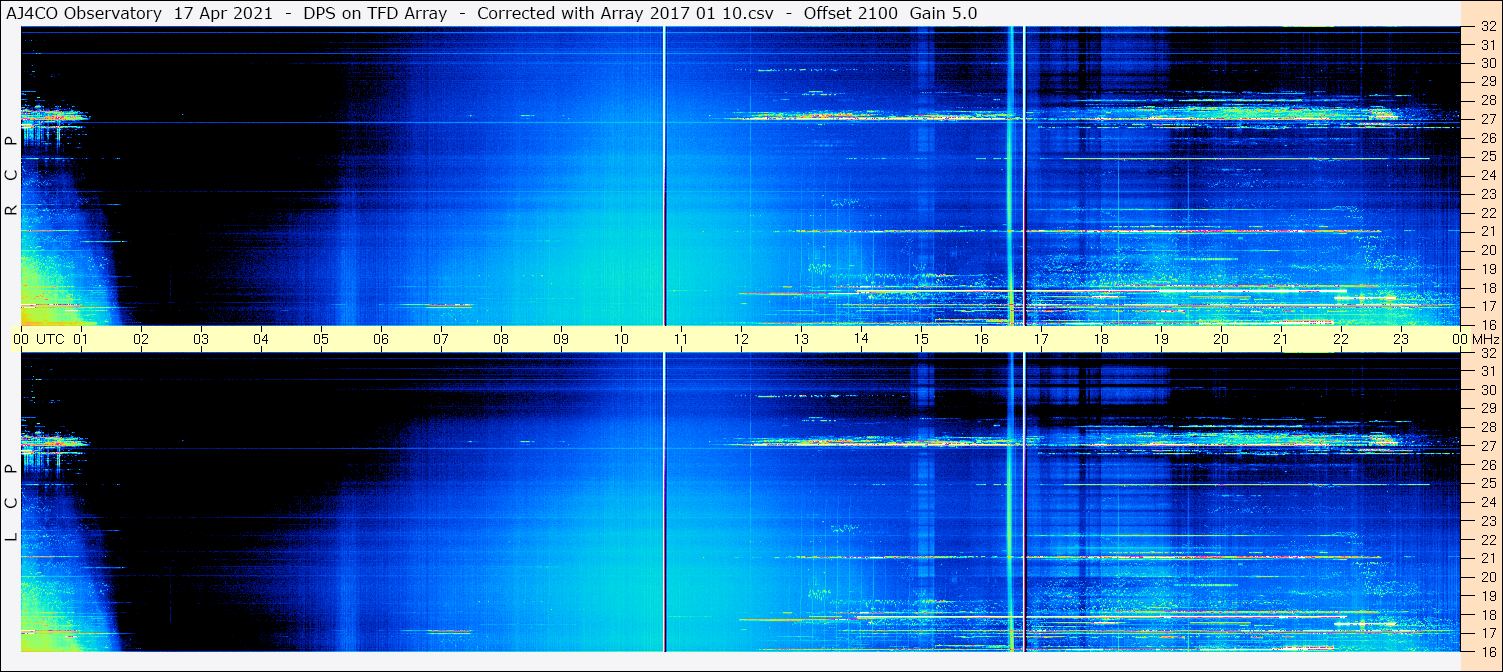Click the 21 MHz tick on upper frequency scale

[1487, 231]
